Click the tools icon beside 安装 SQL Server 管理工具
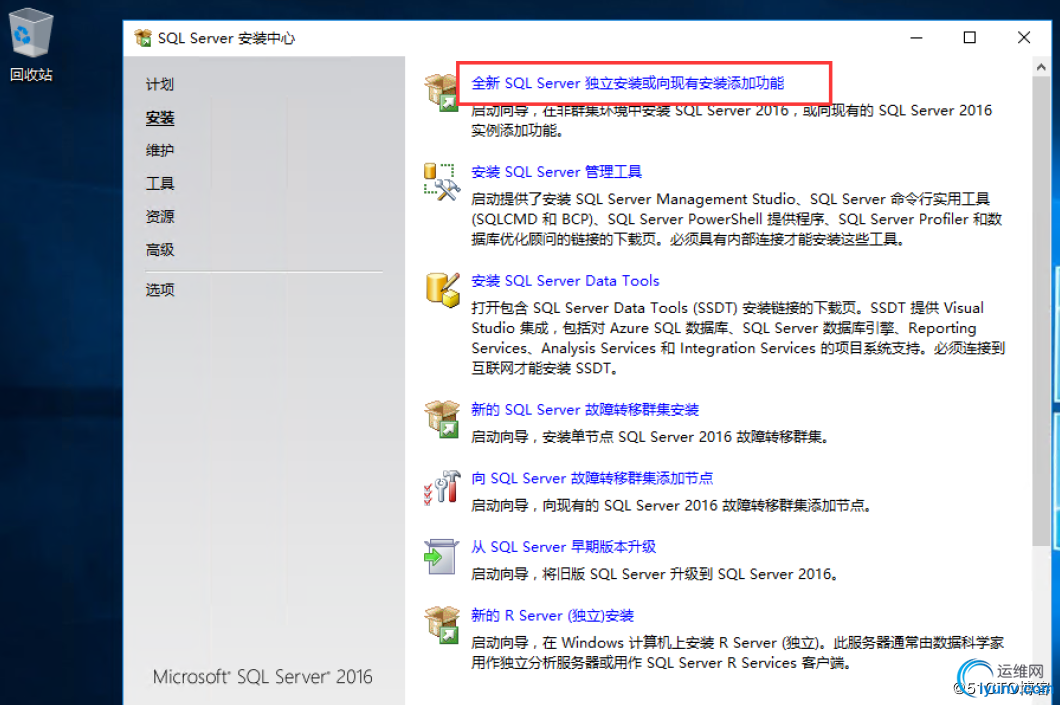 [441, 181]
